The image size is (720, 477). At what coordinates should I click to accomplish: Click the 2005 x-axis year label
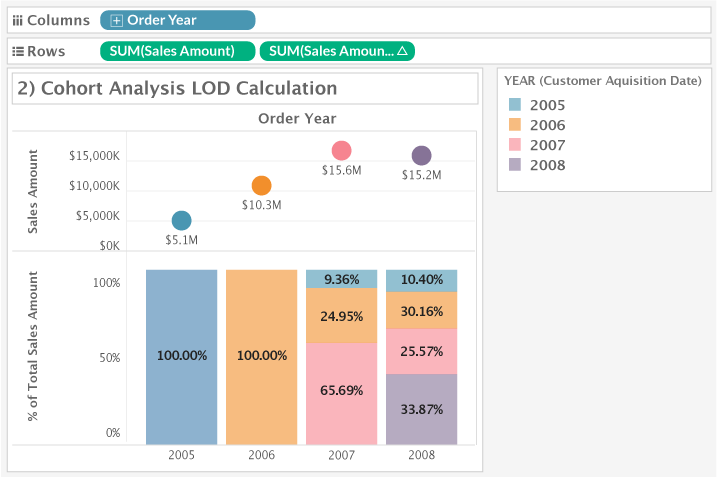pos(181,455)
